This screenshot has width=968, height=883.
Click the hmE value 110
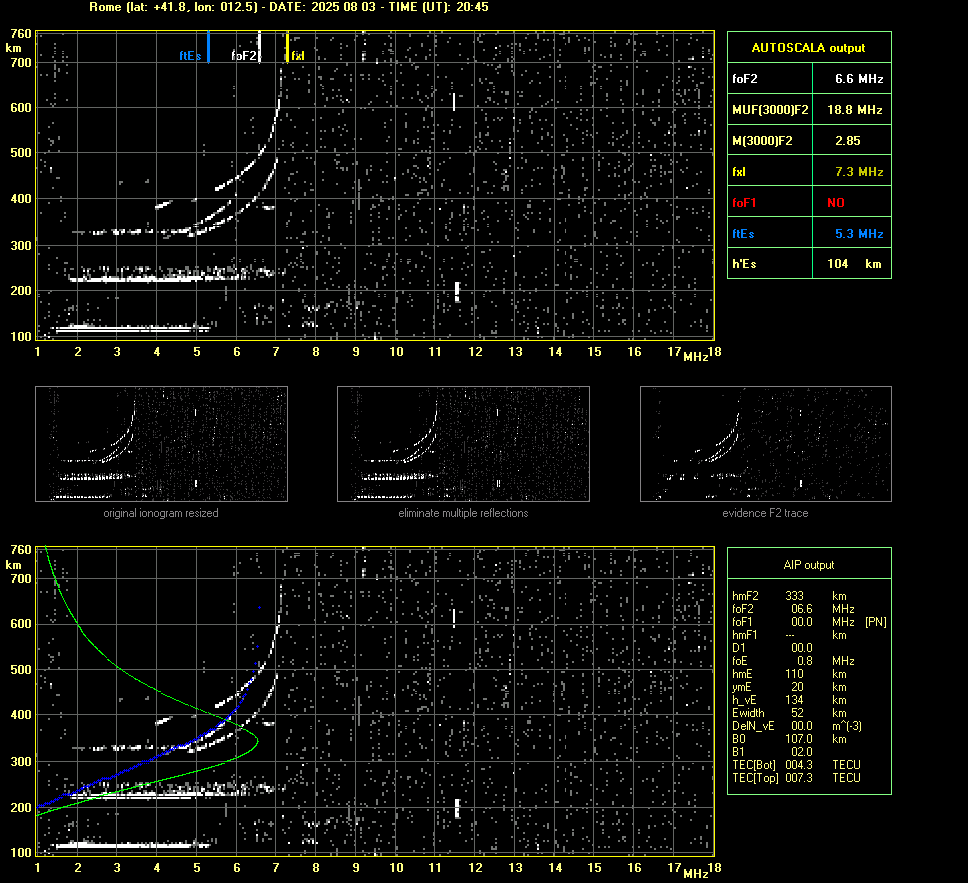[795, 674]
